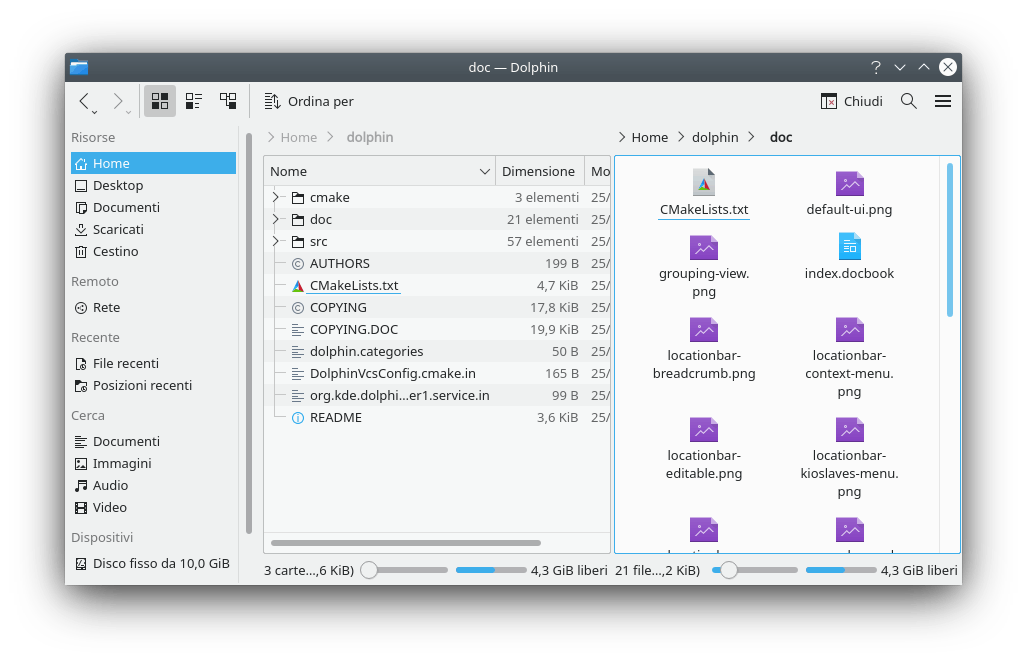The image size is (1027, 662).
Task: Select default-ui.png image icon
Action: click(x=849, y=184)
